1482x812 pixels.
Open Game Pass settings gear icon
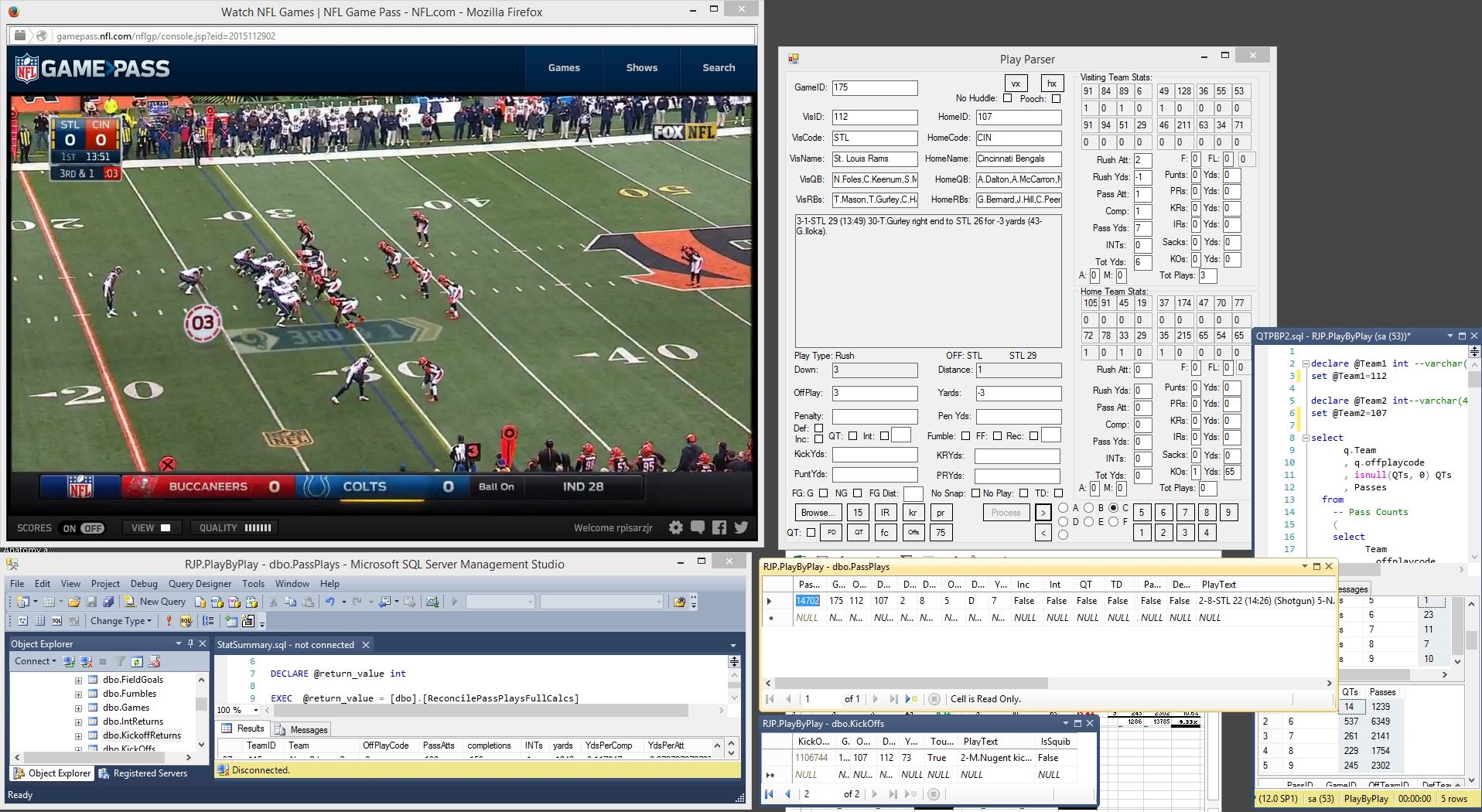[676, 527]
